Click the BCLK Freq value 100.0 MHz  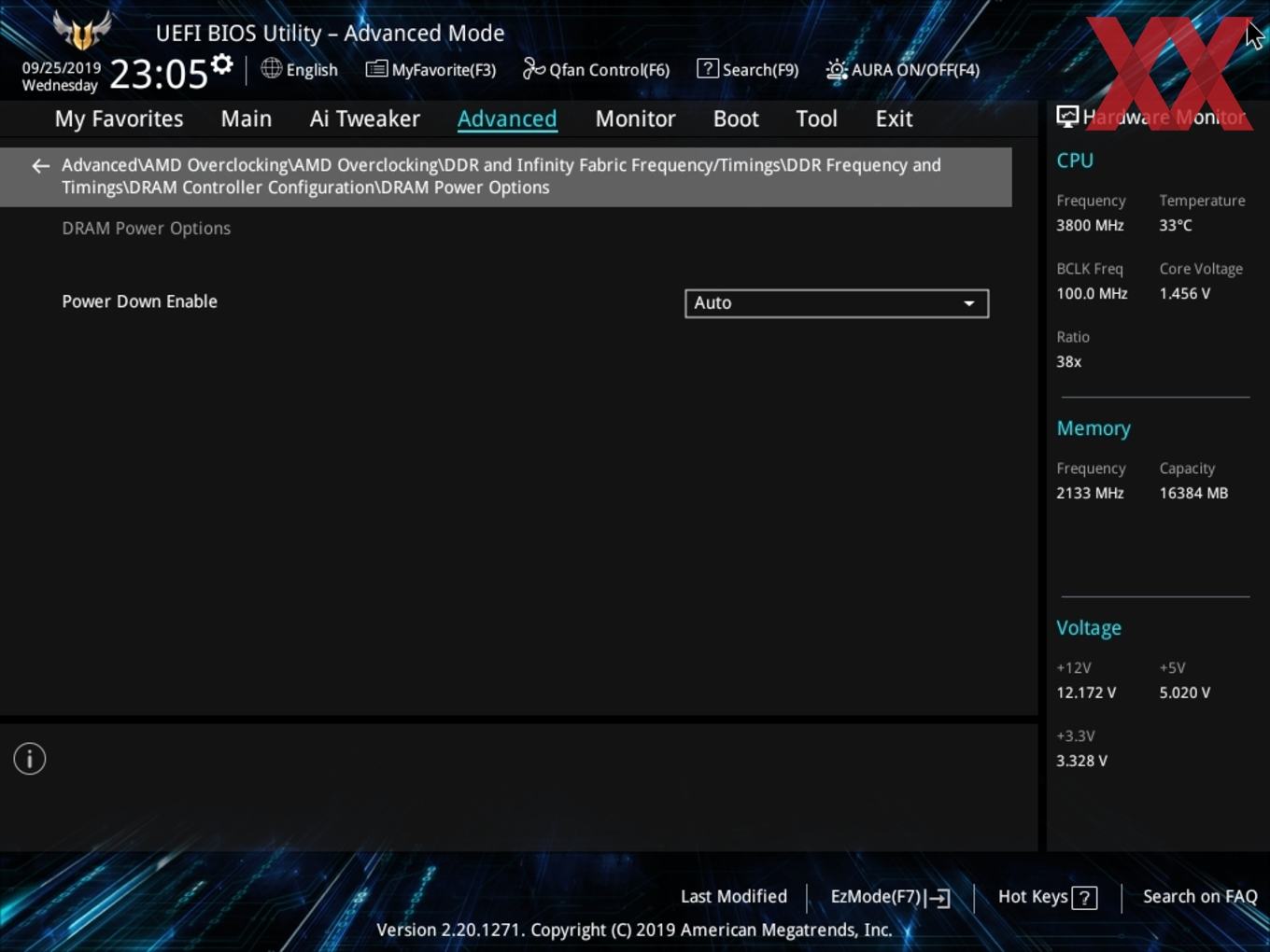pos(1092,293)
